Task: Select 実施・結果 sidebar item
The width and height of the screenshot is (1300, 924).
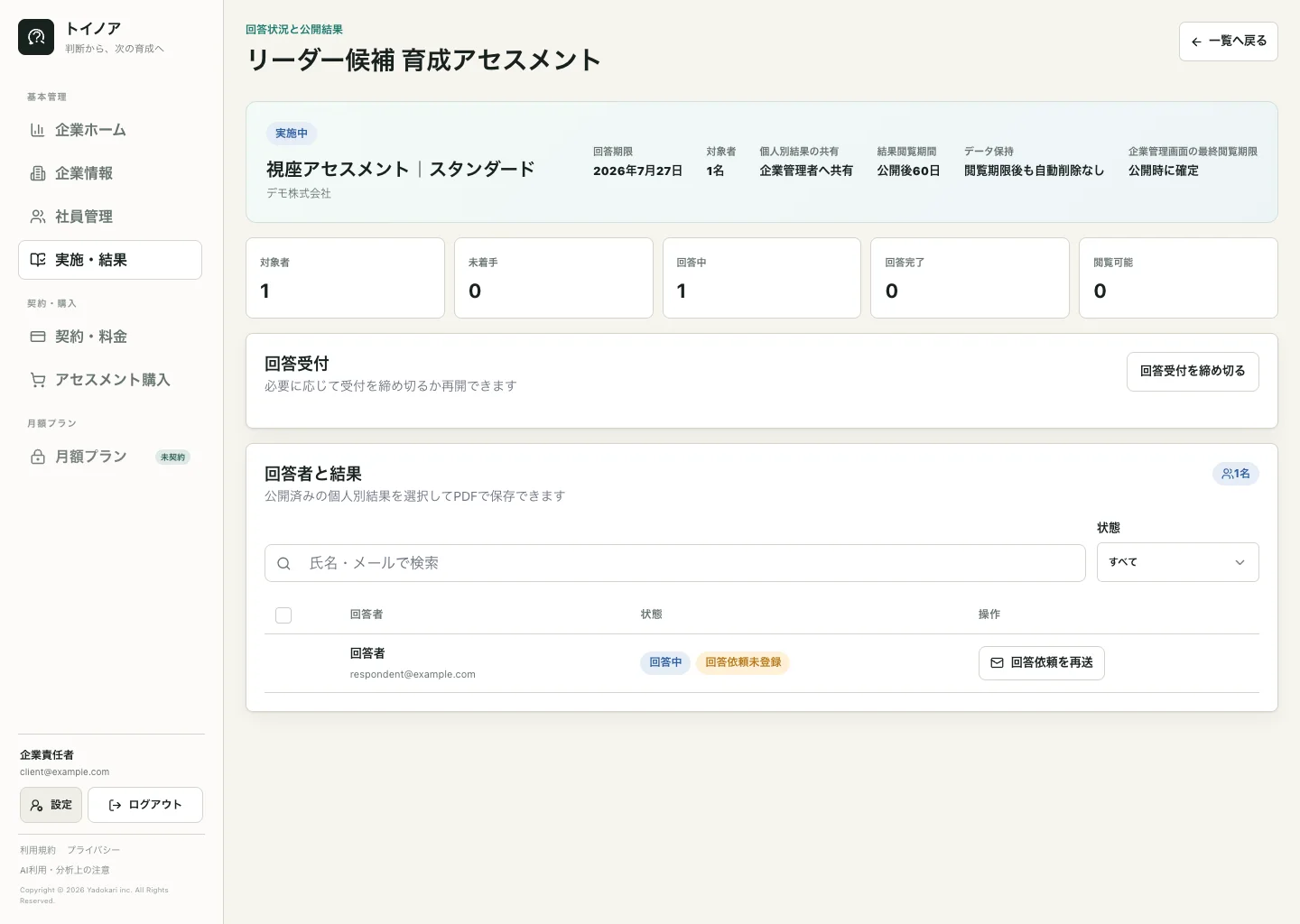Action: 110,260
